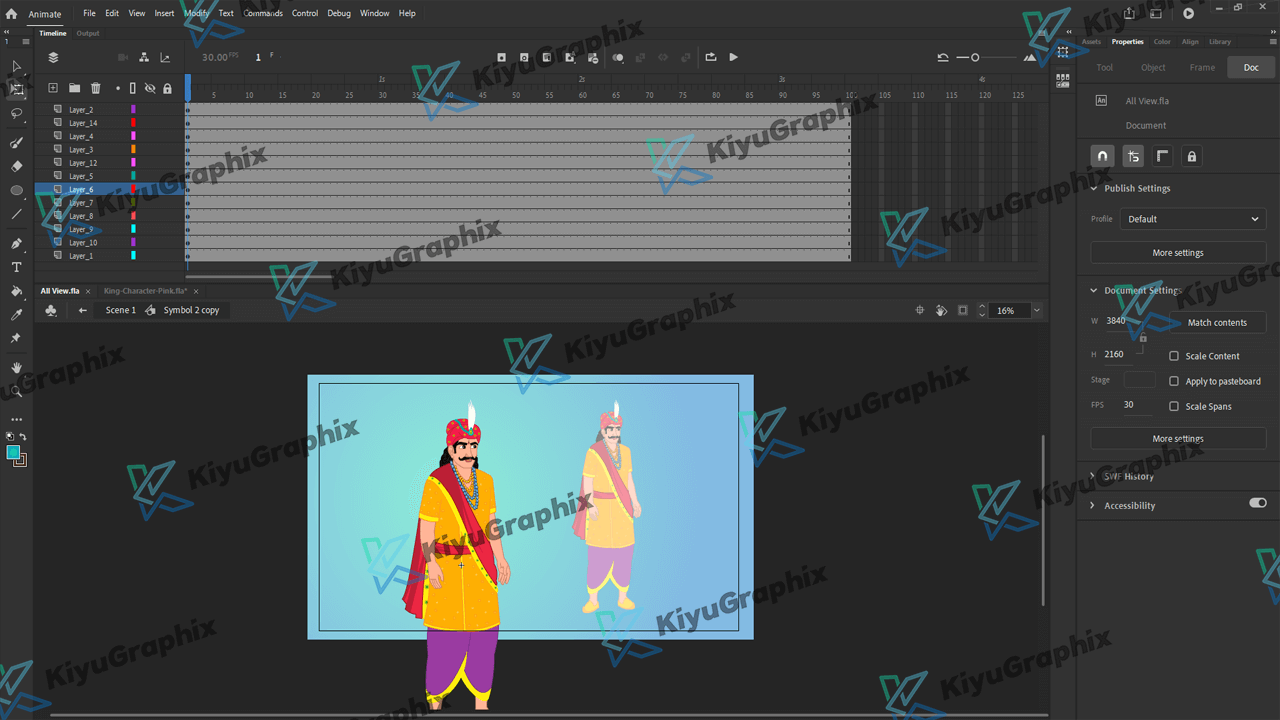Select the Eraser tool

(x=16, y=166)
